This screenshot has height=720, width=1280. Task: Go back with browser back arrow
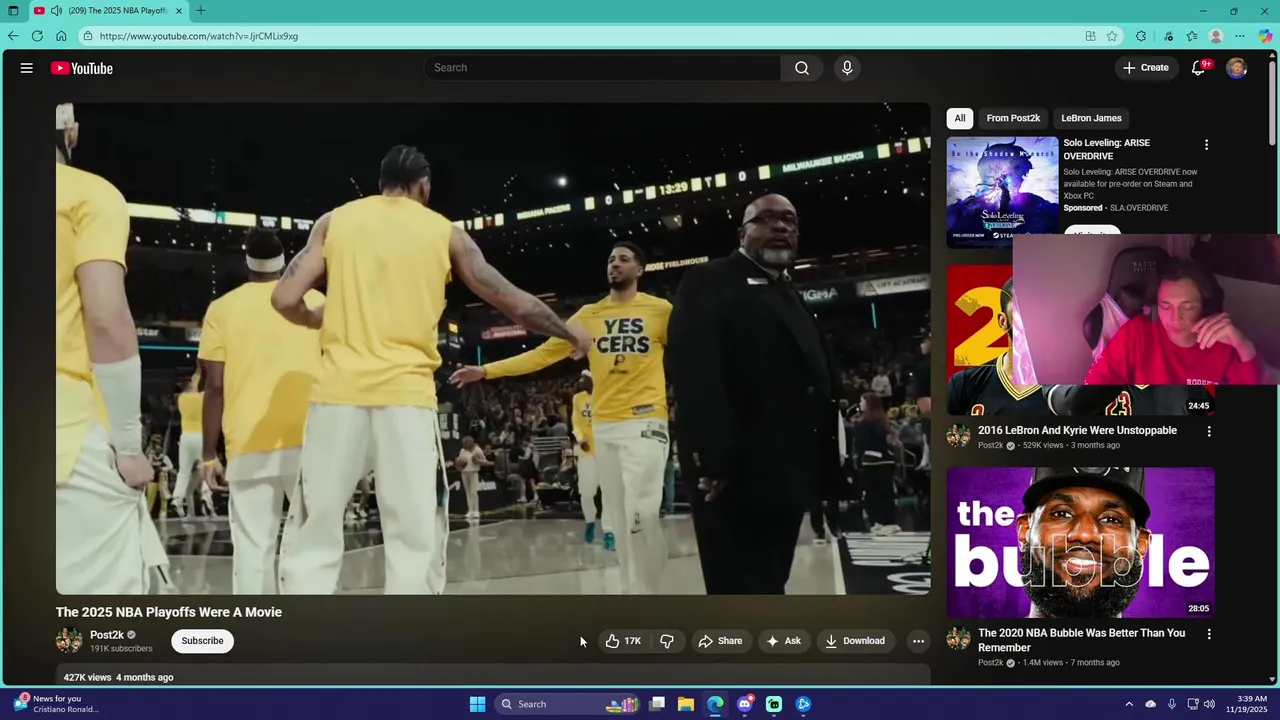(13, 36)
